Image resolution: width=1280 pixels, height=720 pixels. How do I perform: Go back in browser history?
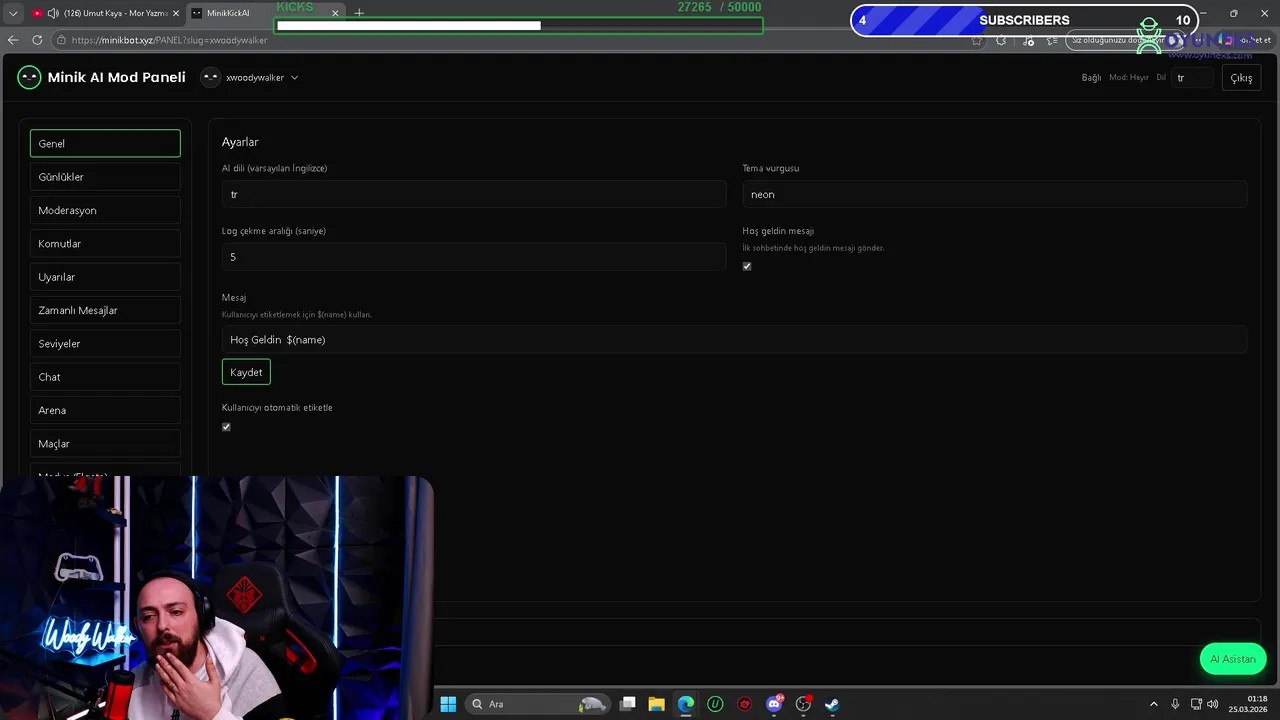click(13, 40)
